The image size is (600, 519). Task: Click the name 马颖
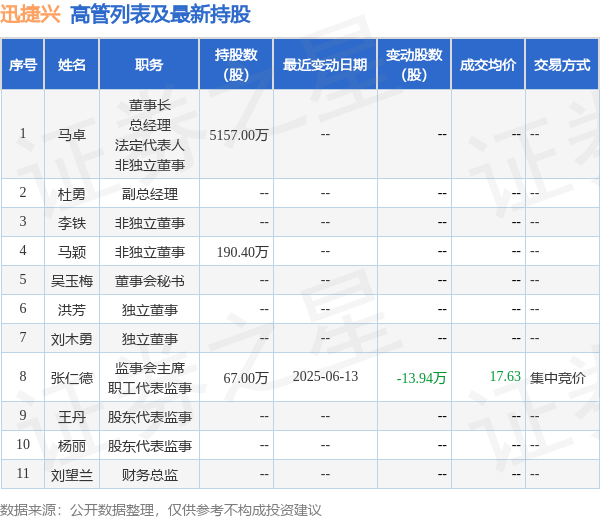point(72,252)
